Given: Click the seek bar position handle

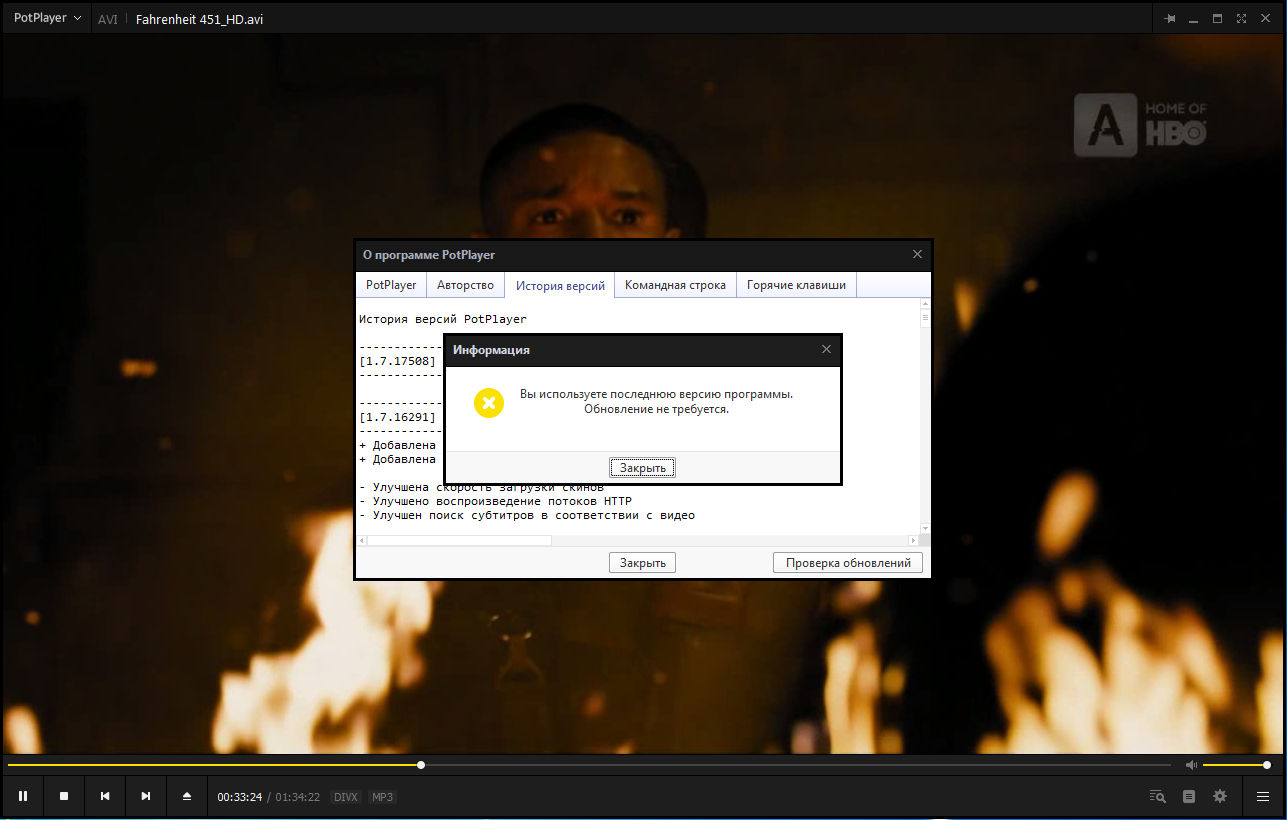Looking at the screenshot, I should click(421, 765).
